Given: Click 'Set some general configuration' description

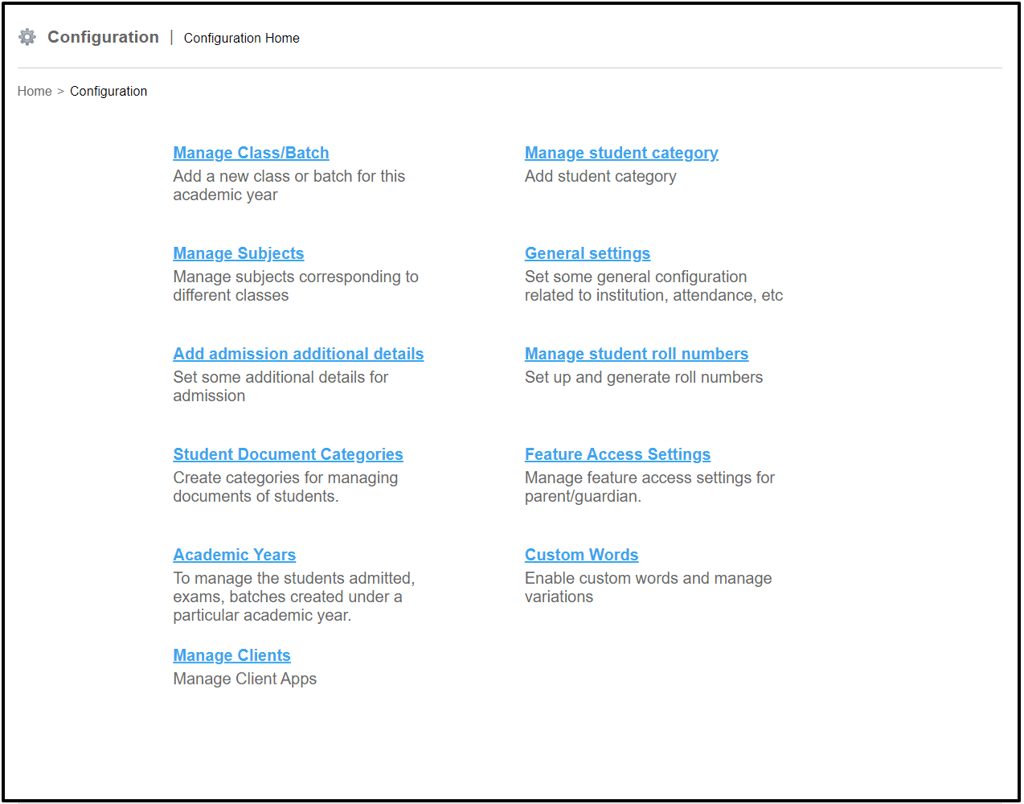Looking at the screenshot, I should click(654, 286).
